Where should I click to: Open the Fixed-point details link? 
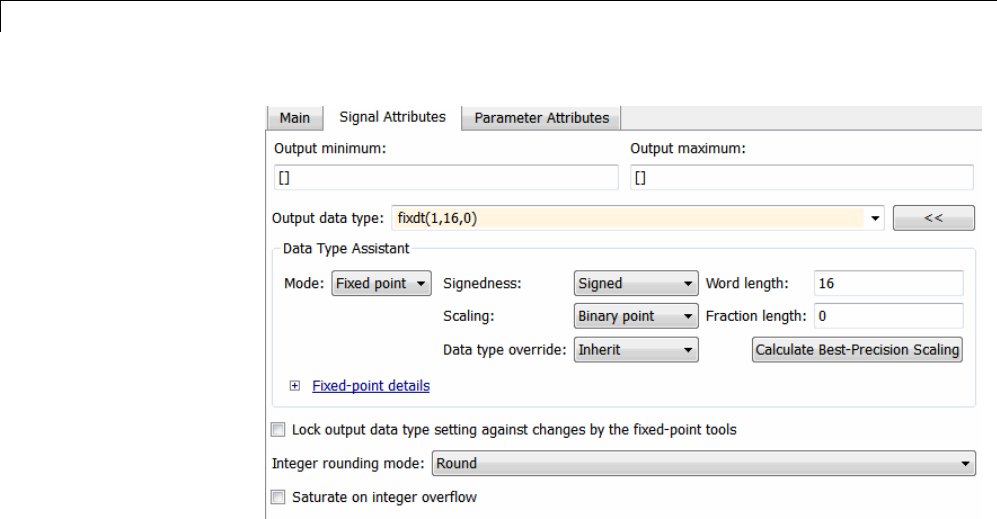(x=371, y=385)
